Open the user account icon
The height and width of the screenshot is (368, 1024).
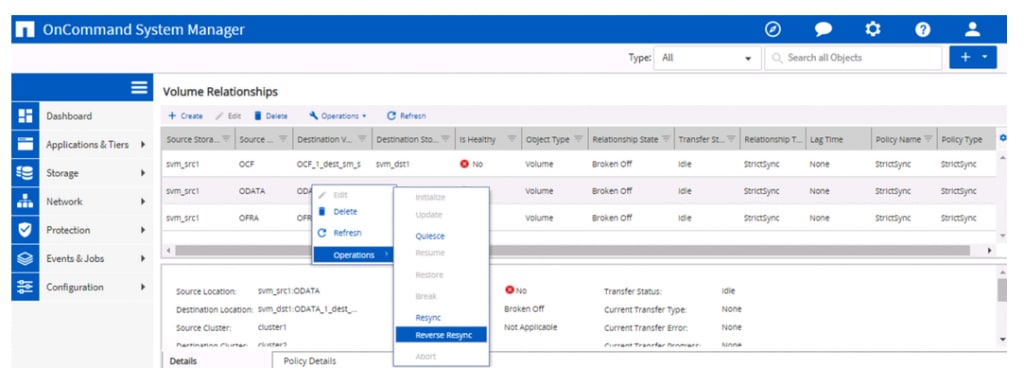tap(973, 29)
